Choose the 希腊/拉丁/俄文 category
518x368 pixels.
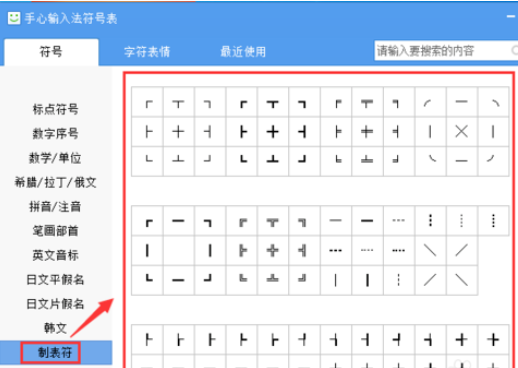click(55, 182)
